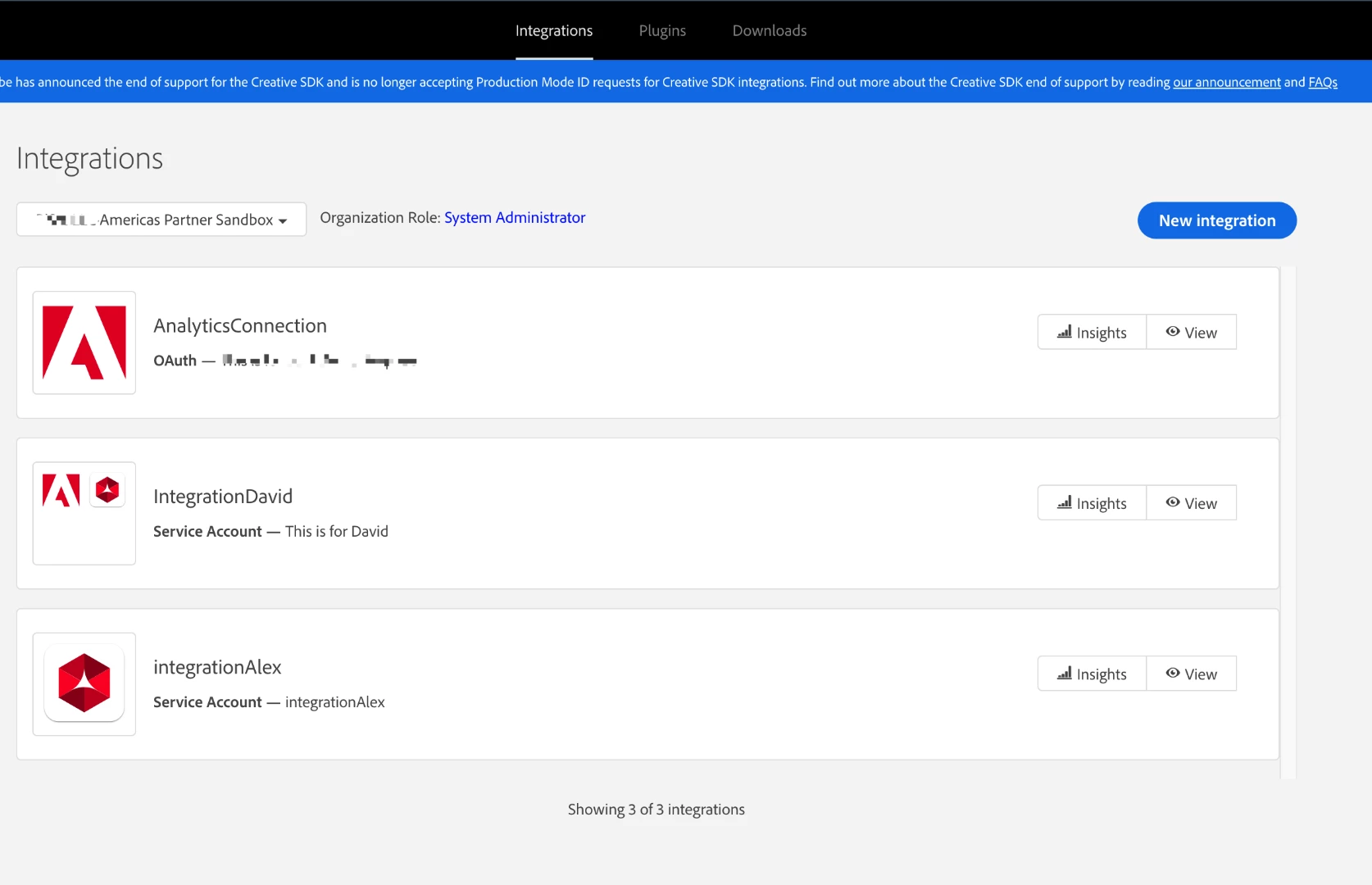
Task: Open Insights for IntegrationDavid
Action: click(x=1092, y=503)
